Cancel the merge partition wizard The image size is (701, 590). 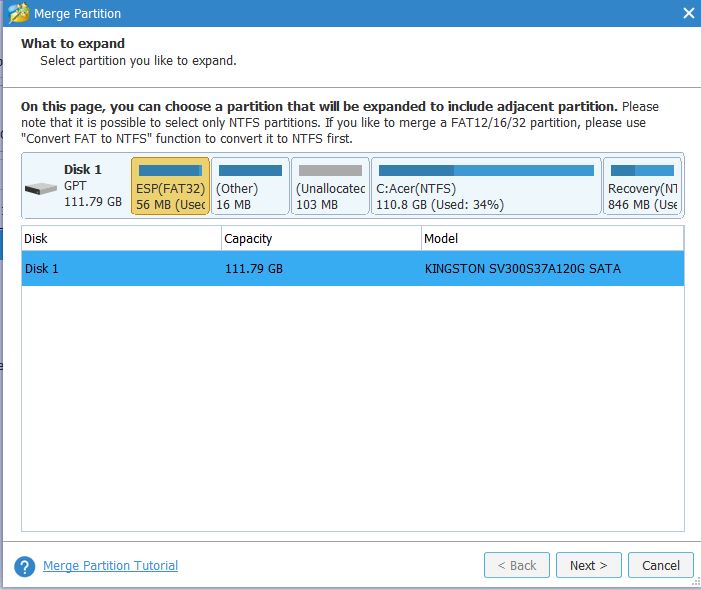pos(661,565)
